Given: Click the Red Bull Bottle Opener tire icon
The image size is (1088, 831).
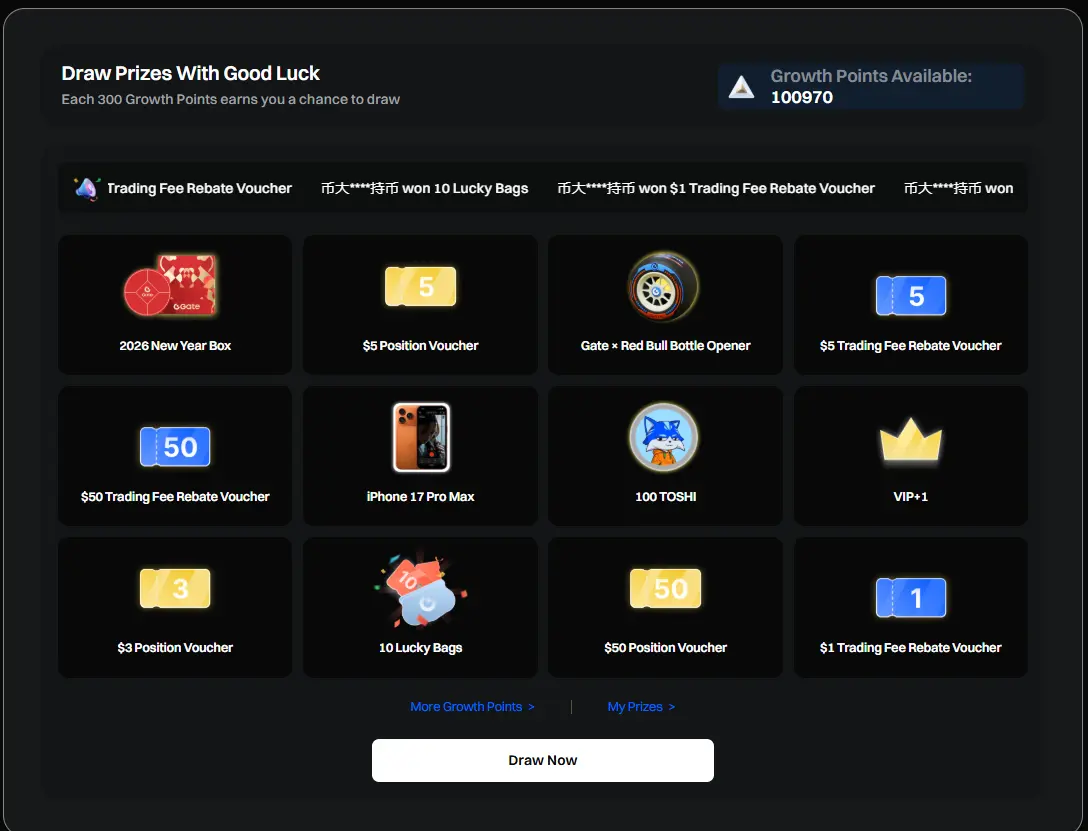Looking at the screenshot, I should [x=663, y=286].
